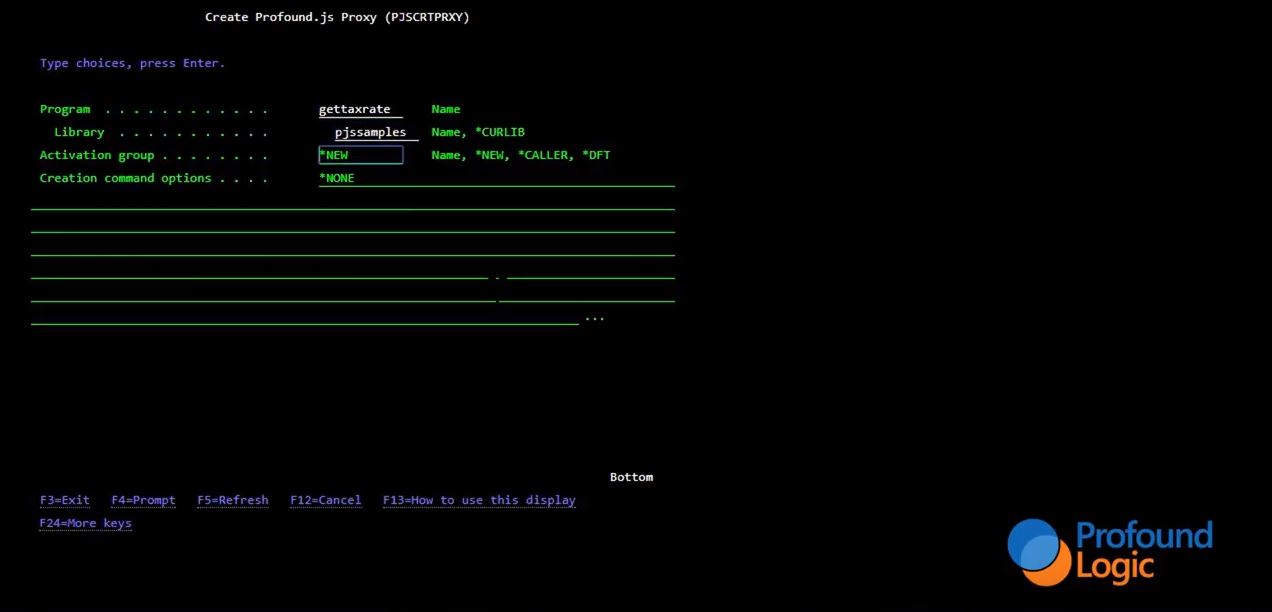Click F13=How to use this display
Viewport: 1272px width, 612px height.
479,500
